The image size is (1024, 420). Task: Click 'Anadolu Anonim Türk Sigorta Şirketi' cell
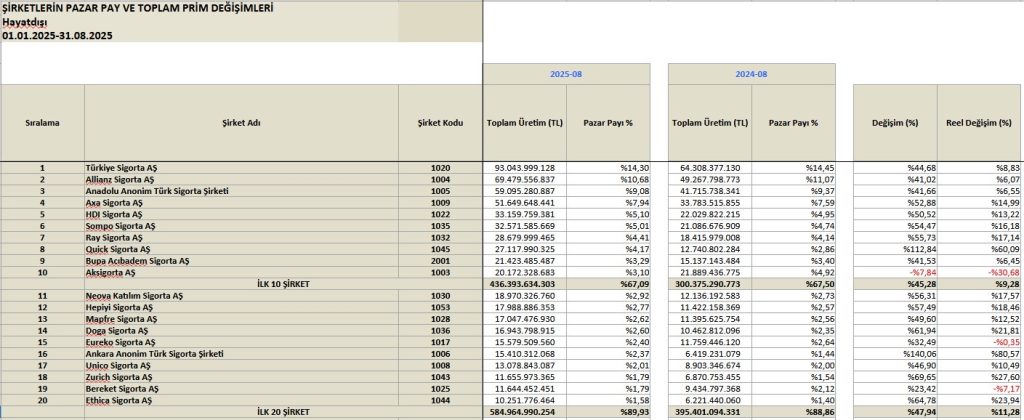(x=241, y=191)
